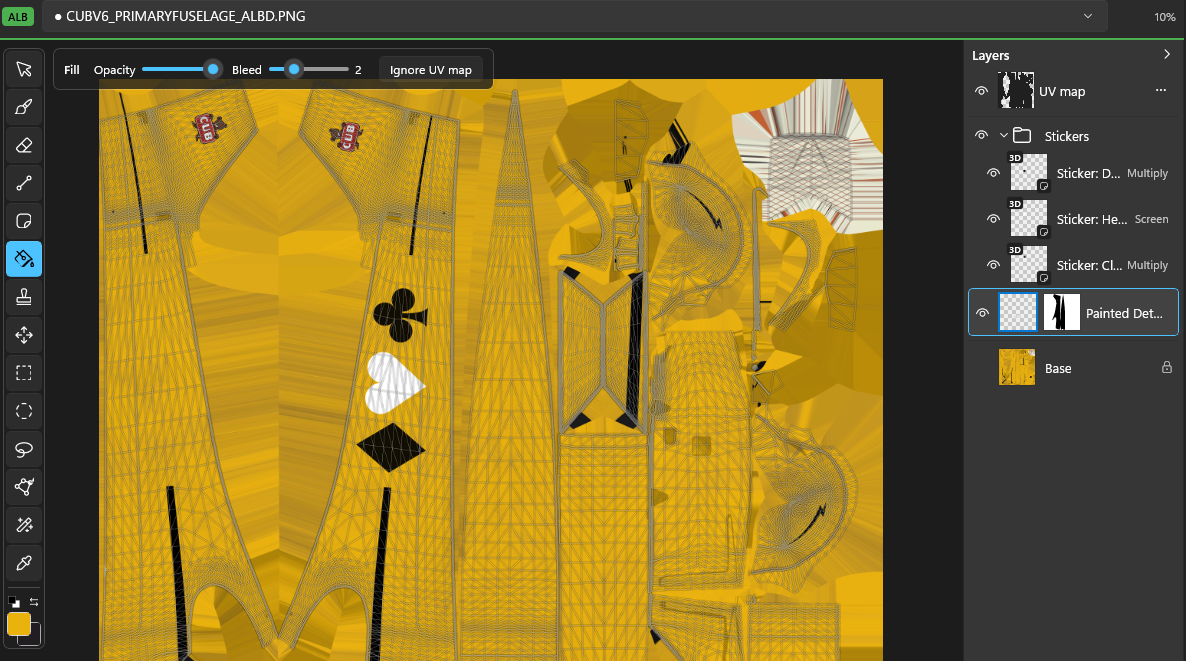Select the arrow Select tool
Screen dimensions: 1186x661
pos(23,70)
